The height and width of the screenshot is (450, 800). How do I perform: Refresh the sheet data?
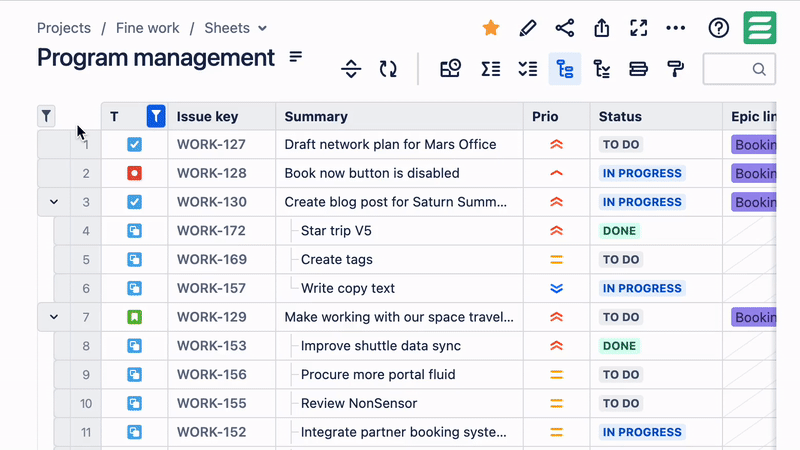click(x=388, y=69)
